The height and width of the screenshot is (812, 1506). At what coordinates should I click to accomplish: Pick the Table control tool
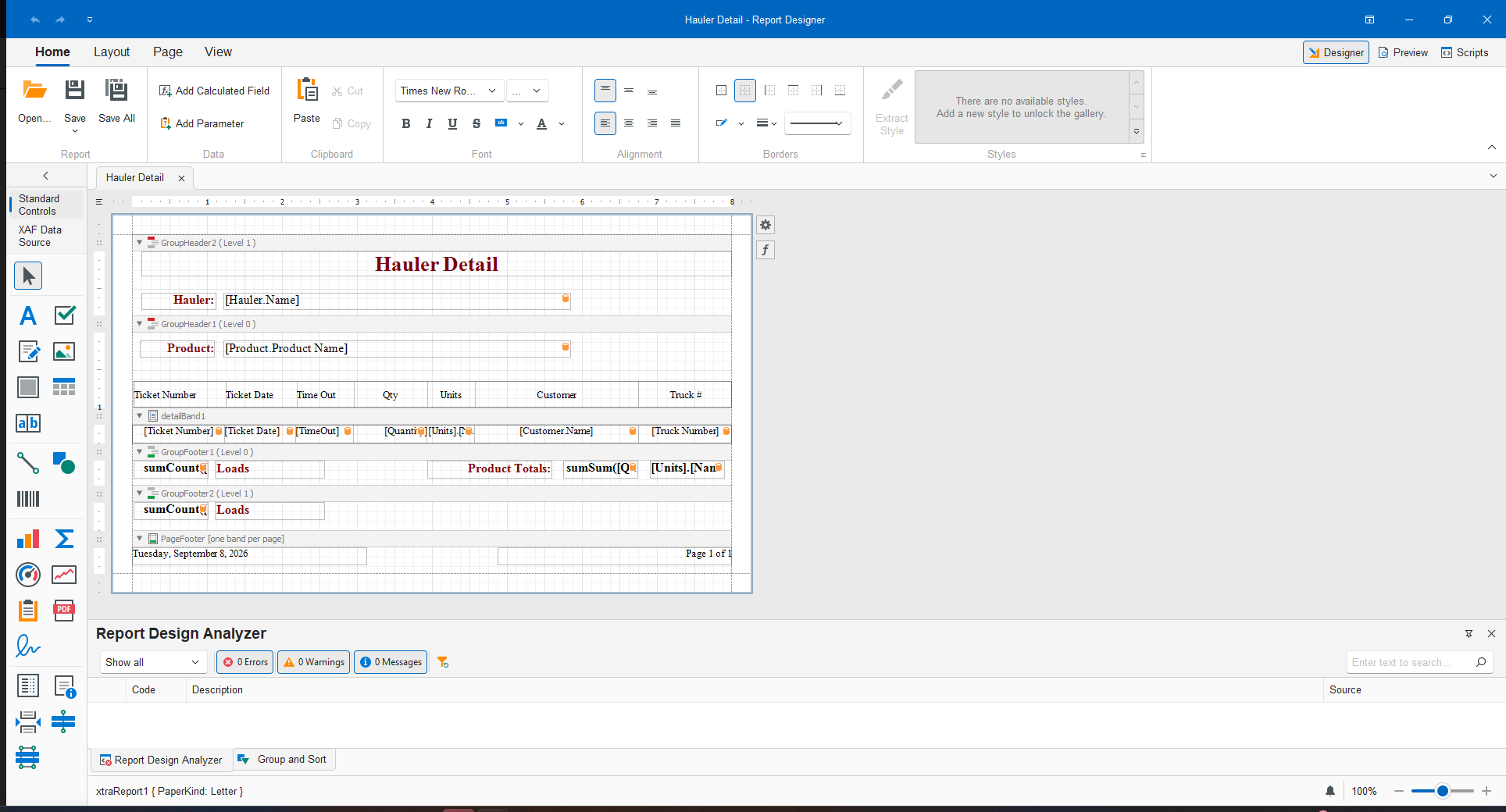(x=64, y=387)
